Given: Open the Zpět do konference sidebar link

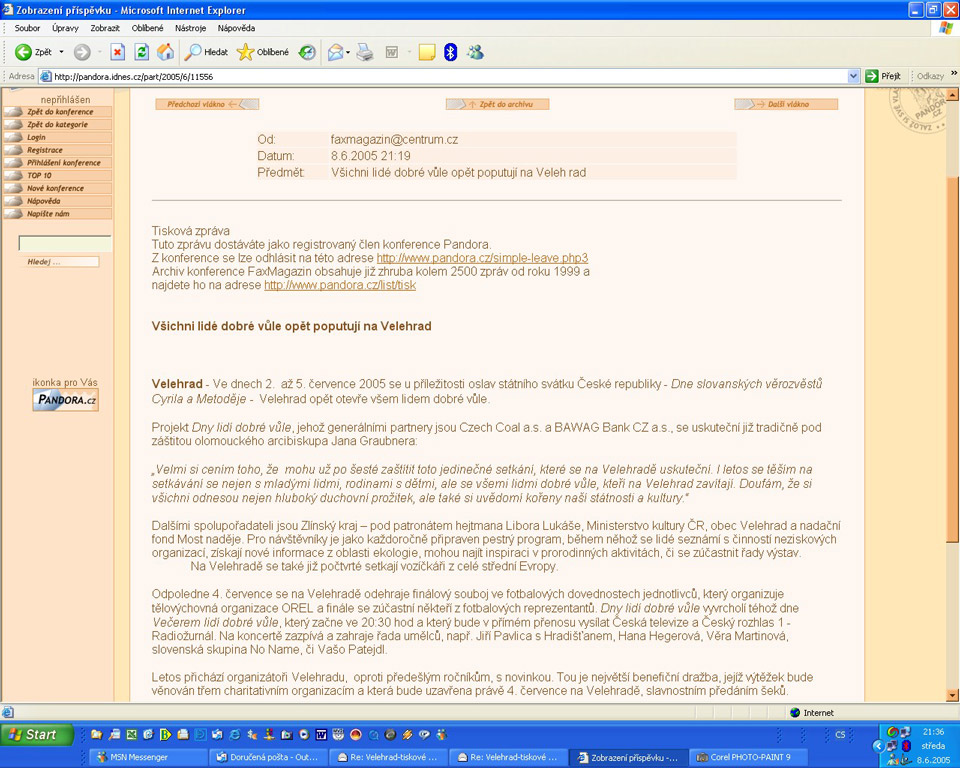Looking at the screenshot, I should [58, 112].
